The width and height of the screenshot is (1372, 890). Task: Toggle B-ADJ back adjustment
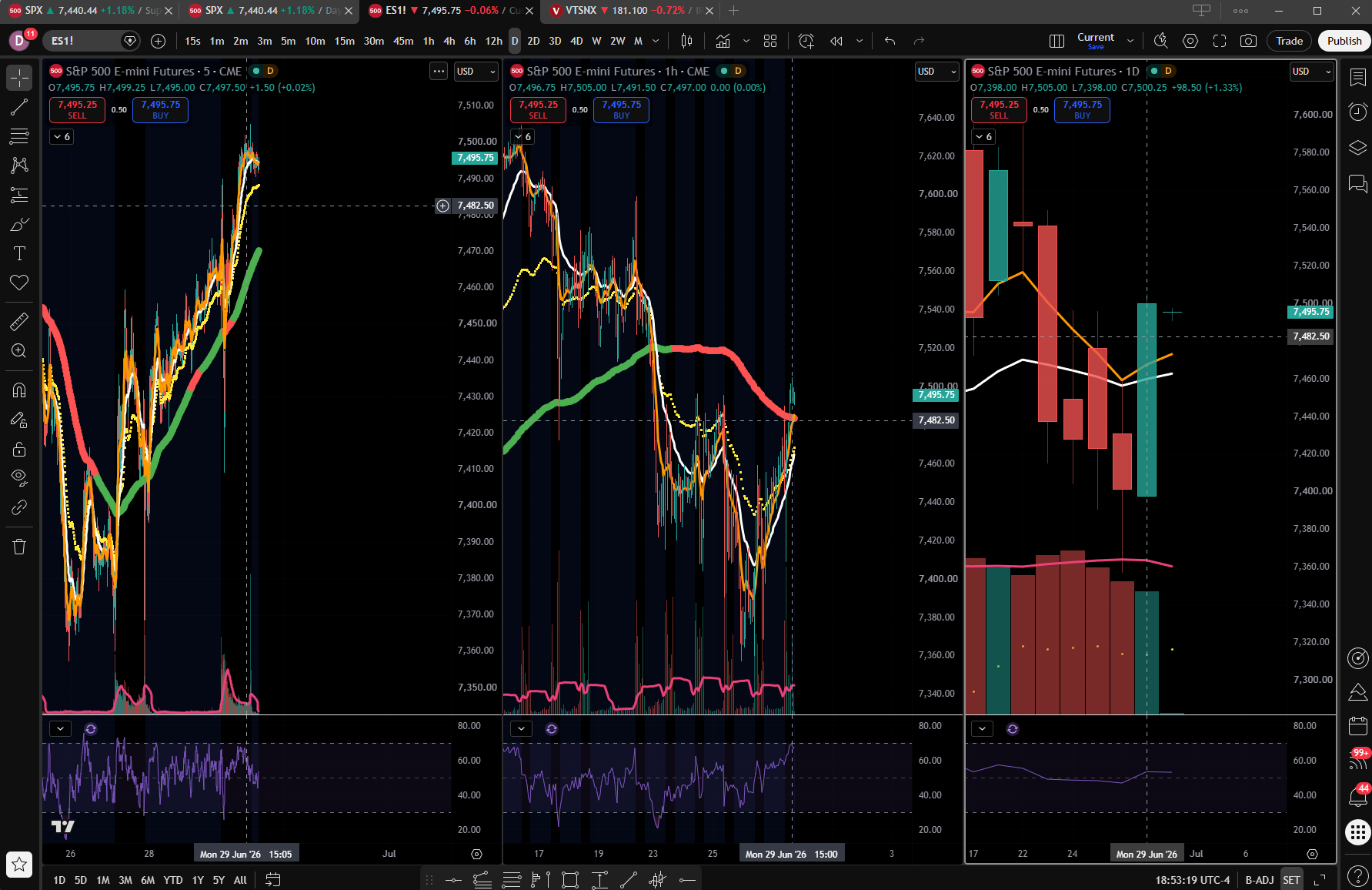pyautogui.click(x=1260, y=880)
